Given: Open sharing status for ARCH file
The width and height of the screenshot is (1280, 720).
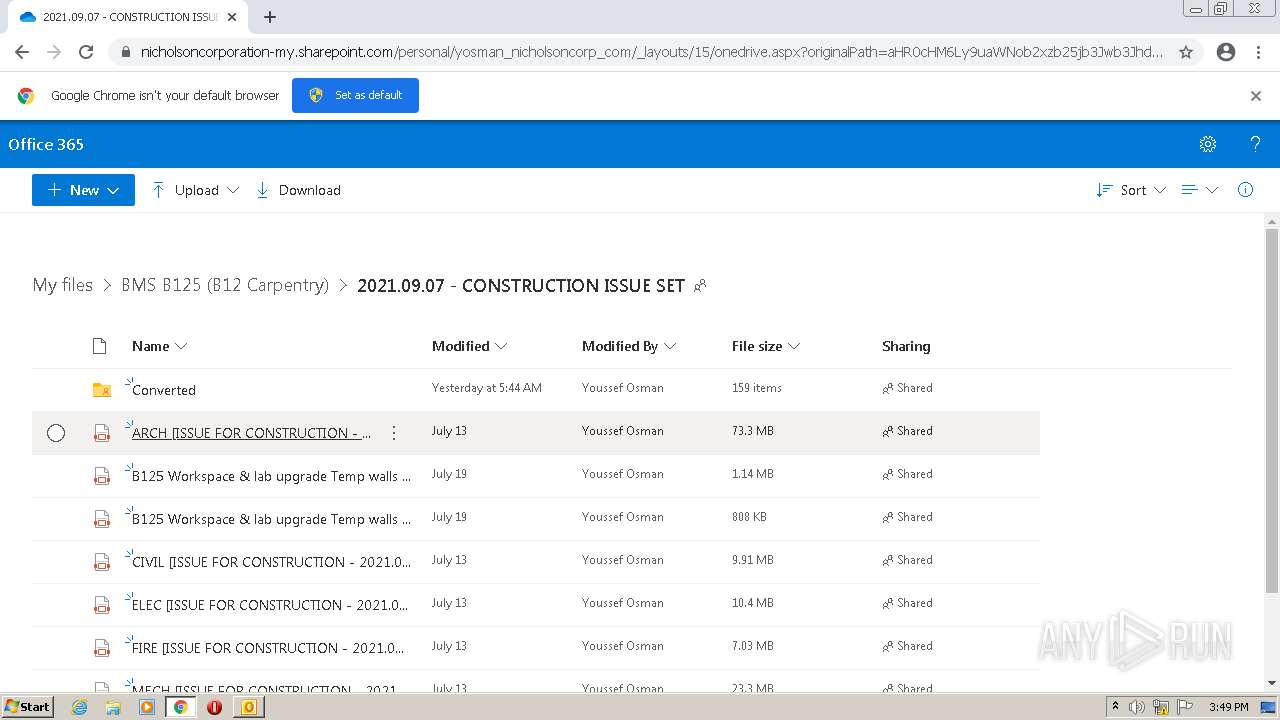Looking at the screenshot, I should point(907,431).
